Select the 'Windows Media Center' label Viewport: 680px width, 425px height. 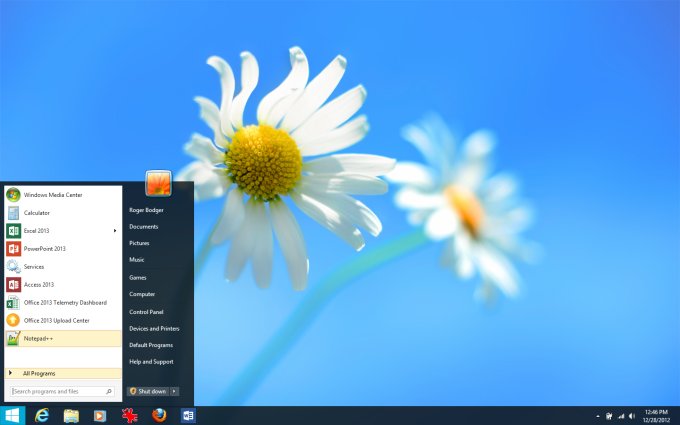point(53,195)
